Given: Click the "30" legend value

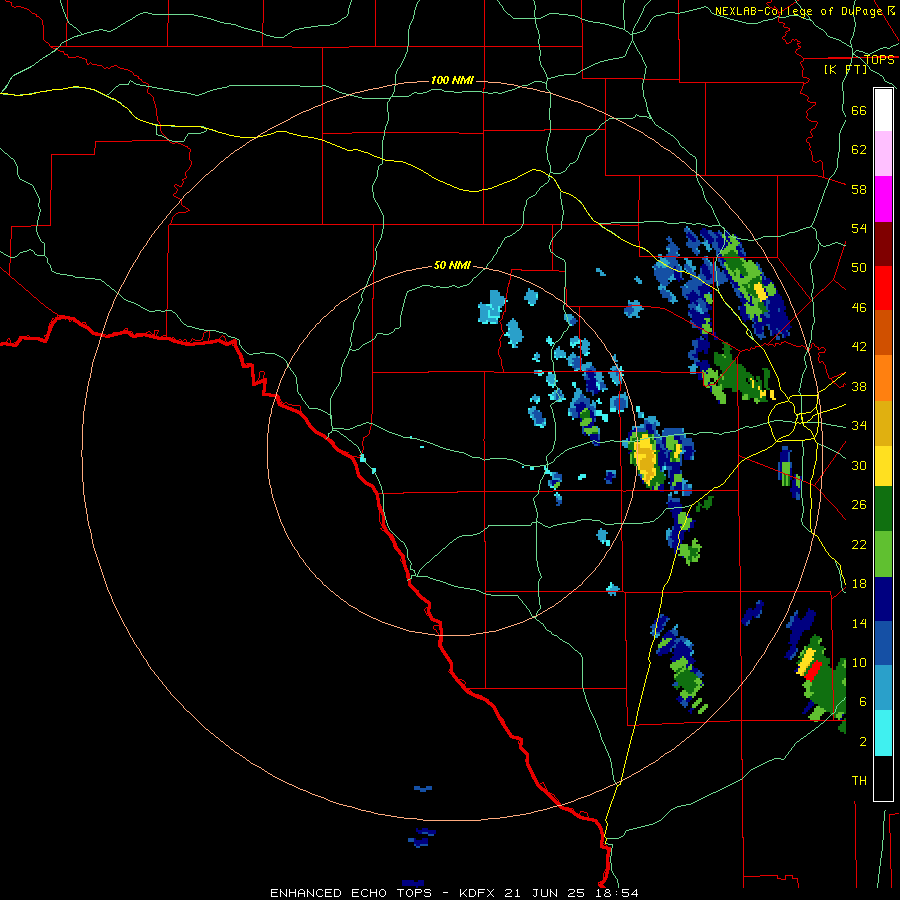Looking at the screenshot, I should click(859, 465).
